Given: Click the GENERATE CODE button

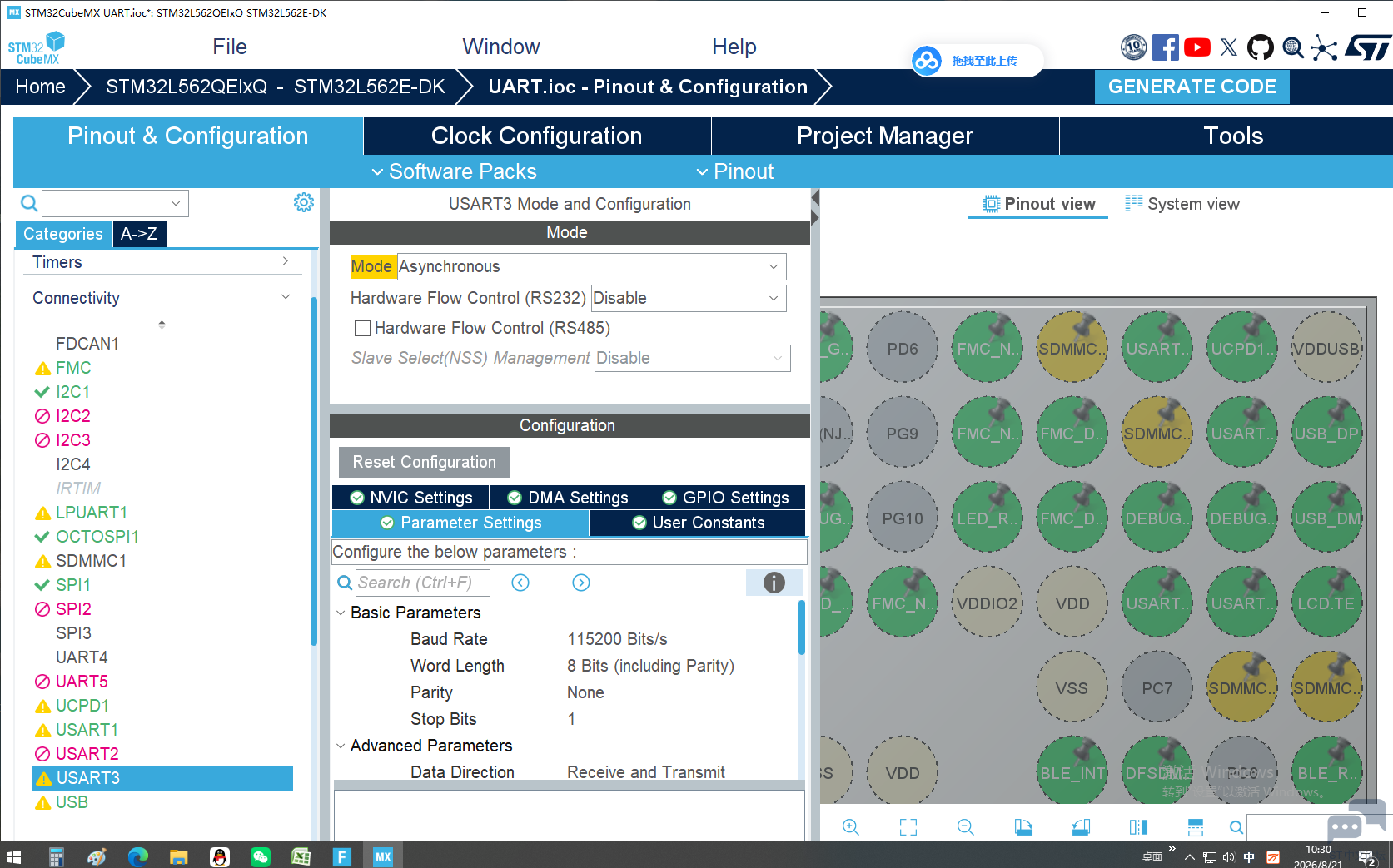Looking at the screenshot, I should [1192, 87].
